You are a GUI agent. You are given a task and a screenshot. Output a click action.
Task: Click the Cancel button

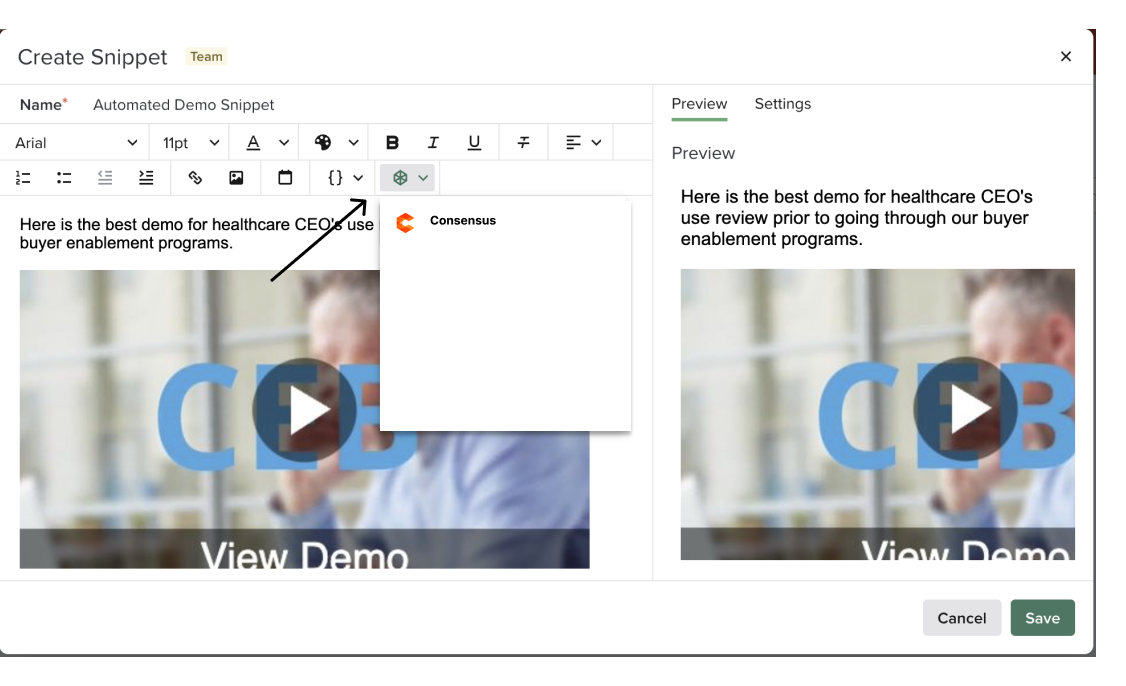click(x=962, y=618)
